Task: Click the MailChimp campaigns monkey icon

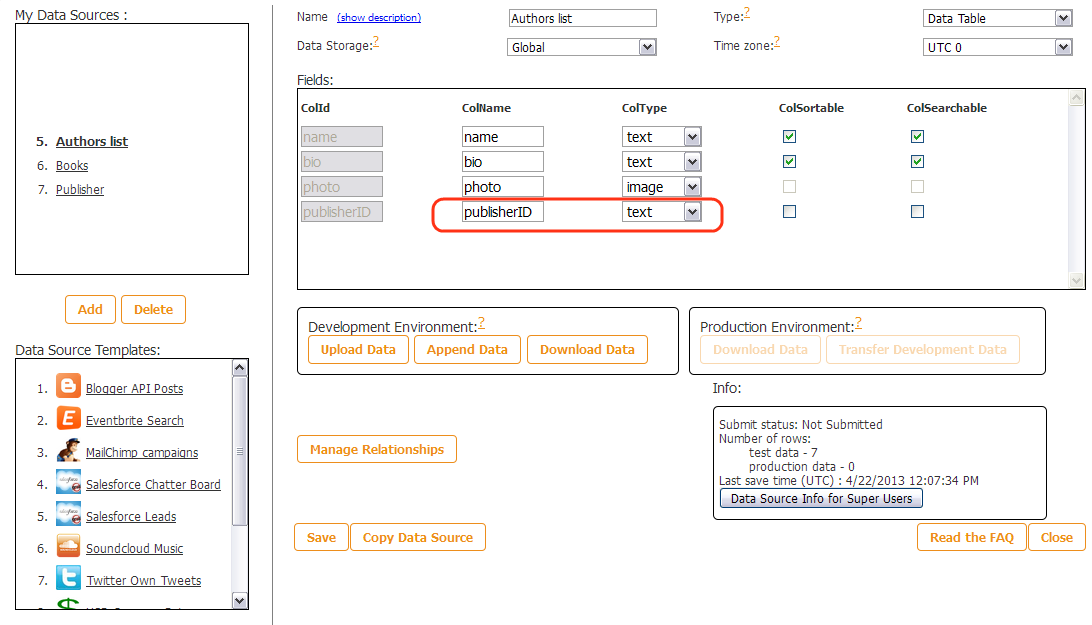Action: (x=68, y=451)
